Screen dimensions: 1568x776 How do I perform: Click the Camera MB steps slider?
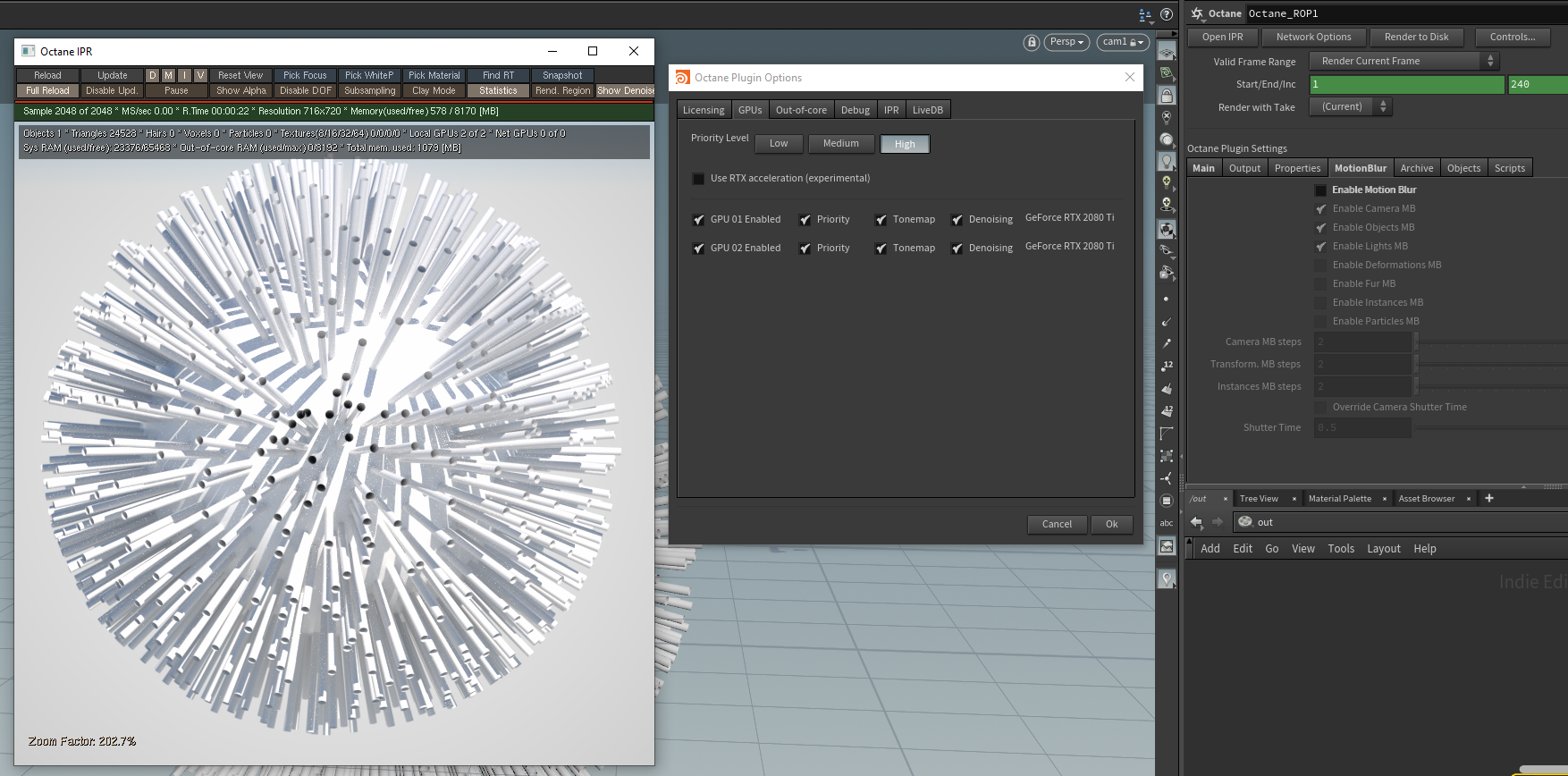point(1493,342)
